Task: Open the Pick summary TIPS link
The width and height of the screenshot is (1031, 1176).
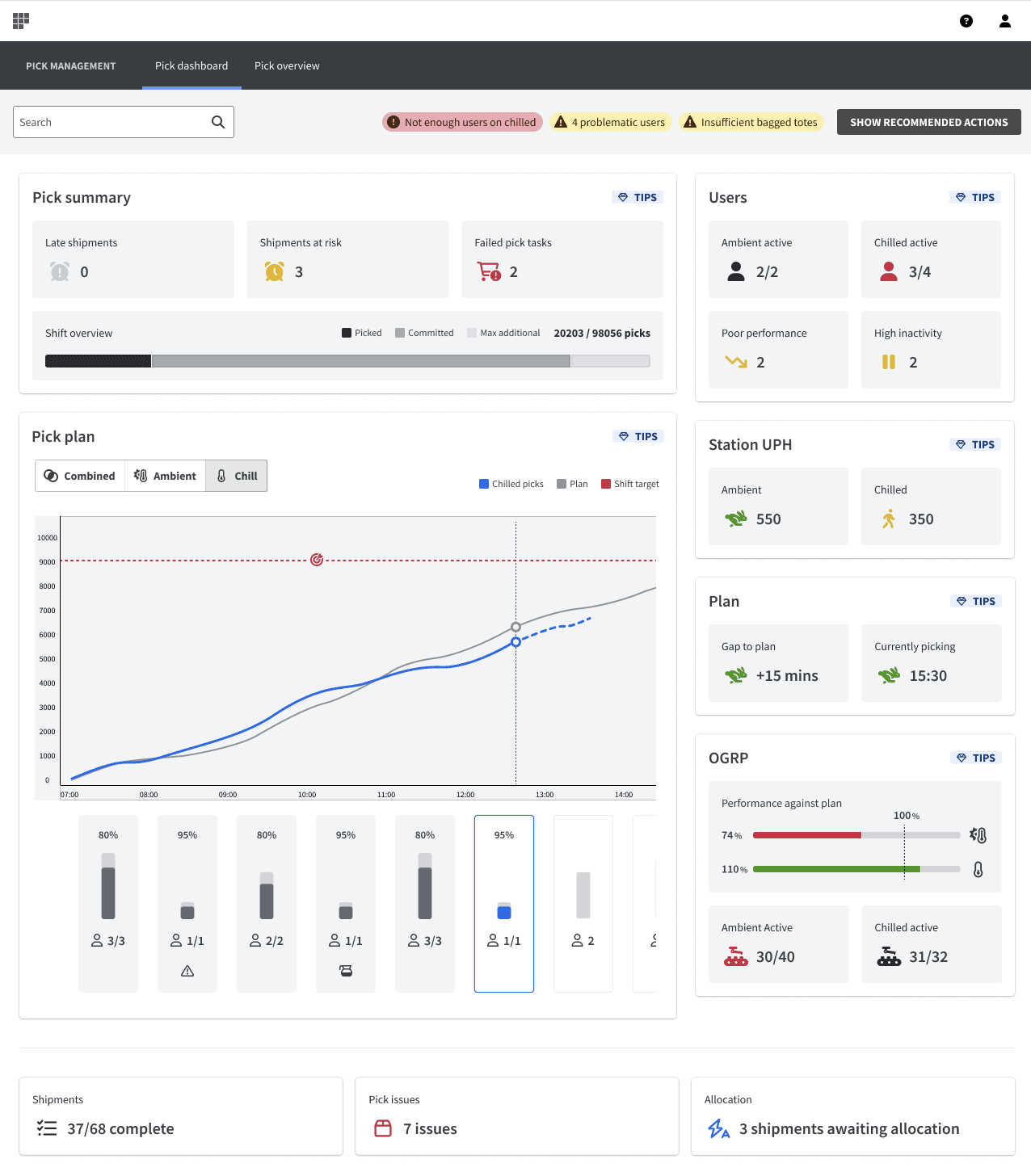Action: pyautogui.click(x=638, y=197)
